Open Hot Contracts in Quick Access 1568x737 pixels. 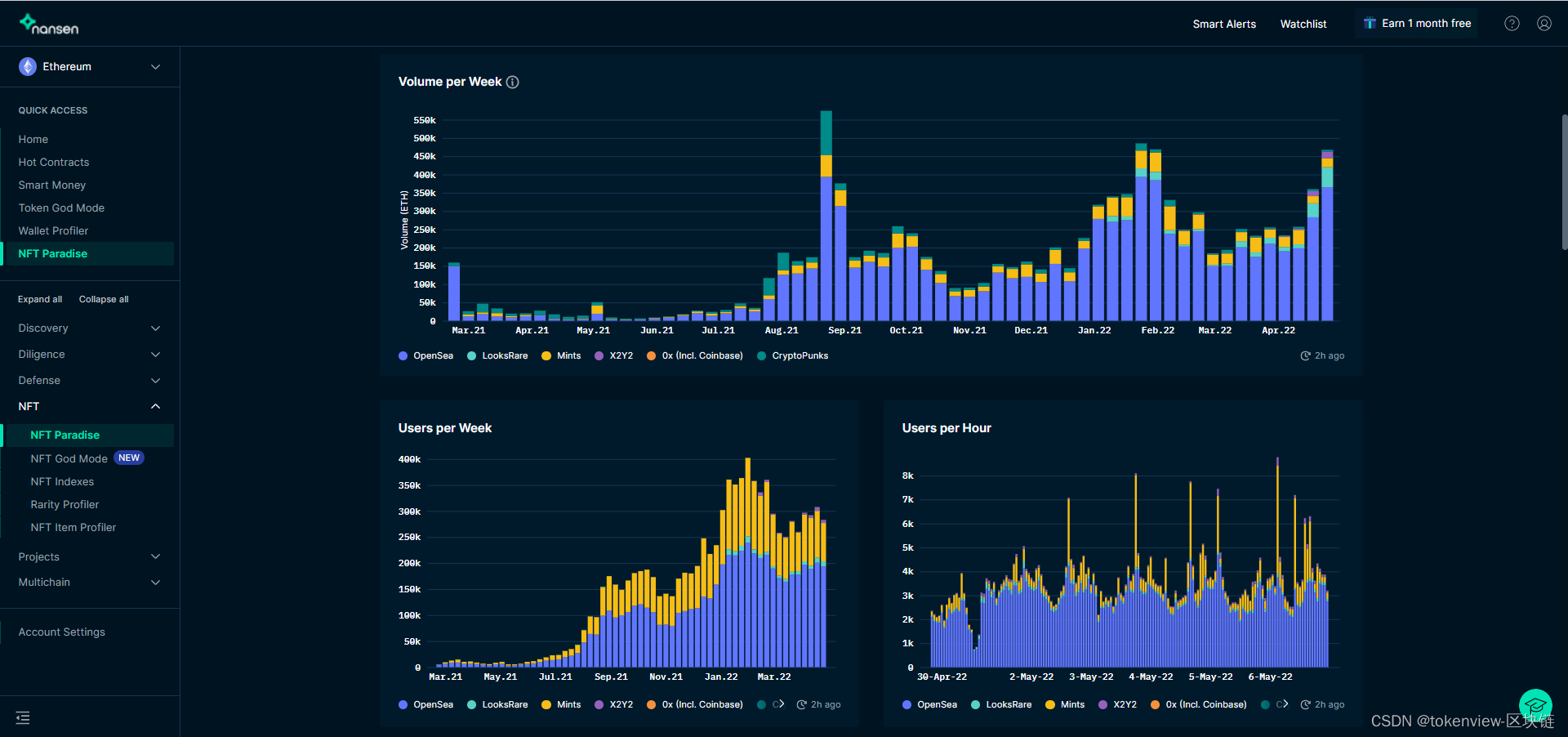(x=54, y=163)
